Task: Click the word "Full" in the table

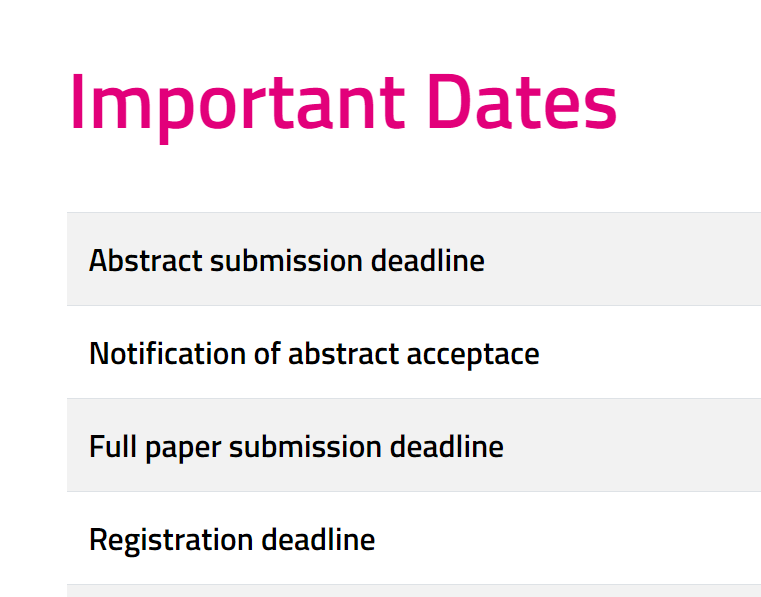Action: (x=110, y=446)
